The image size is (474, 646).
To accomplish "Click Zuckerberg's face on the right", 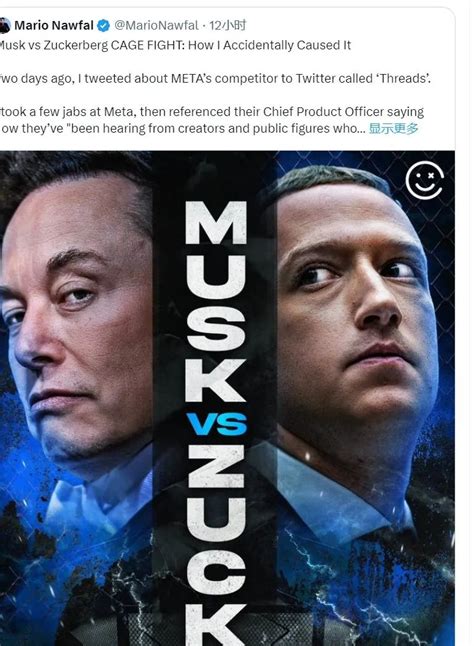I will point(356,305).
